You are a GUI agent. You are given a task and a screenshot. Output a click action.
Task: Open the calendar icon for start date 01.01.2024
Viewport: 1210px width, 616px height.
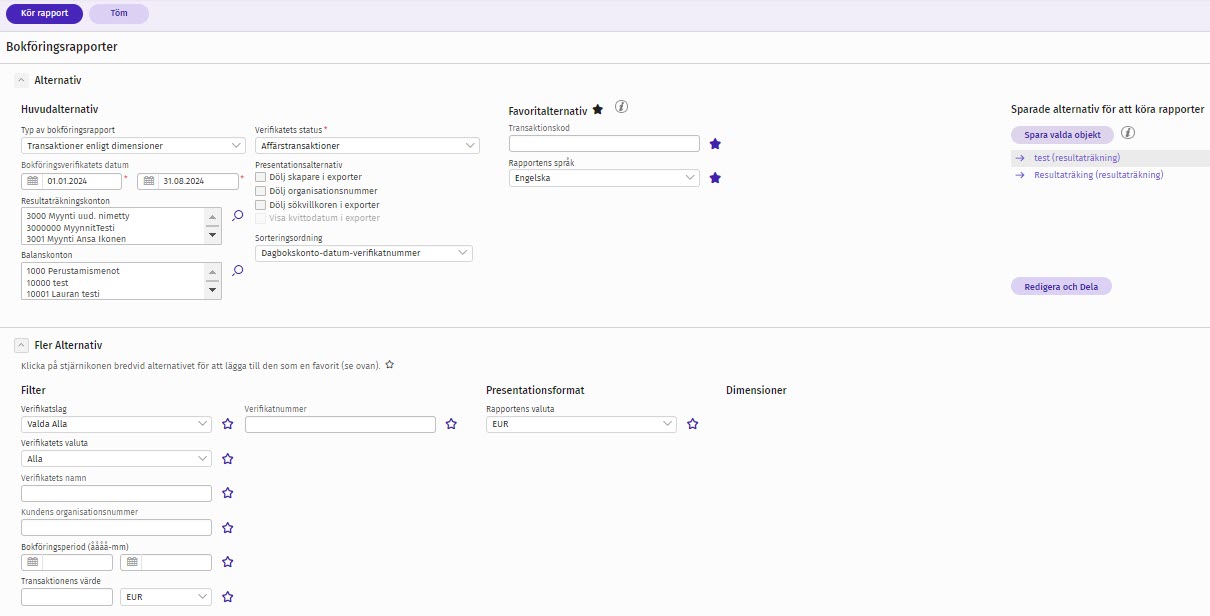[x=32, y=181]
